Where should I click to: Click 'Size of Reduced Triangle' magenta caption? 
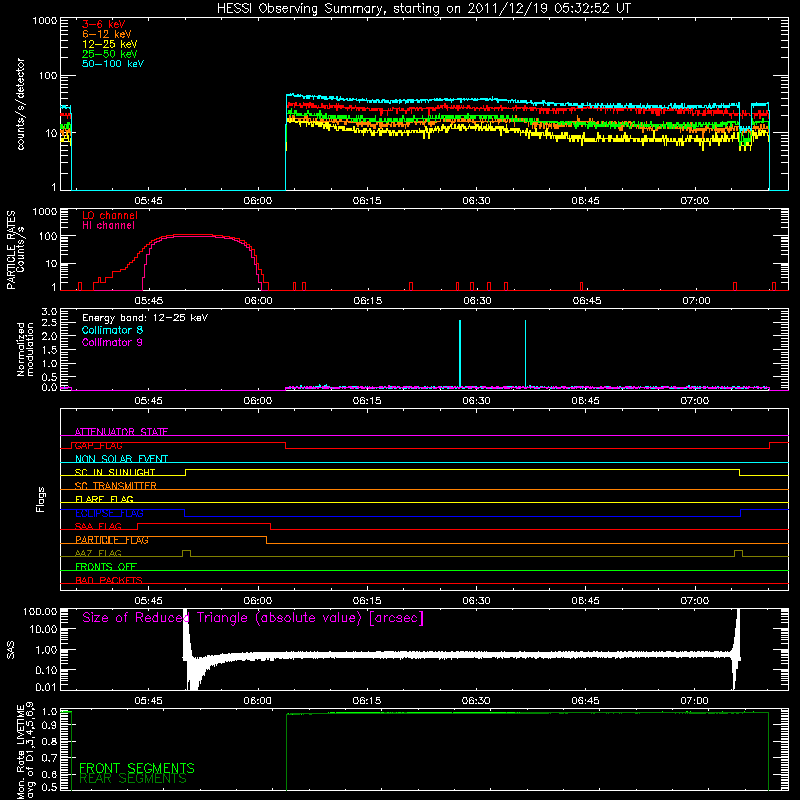point(253,618)
